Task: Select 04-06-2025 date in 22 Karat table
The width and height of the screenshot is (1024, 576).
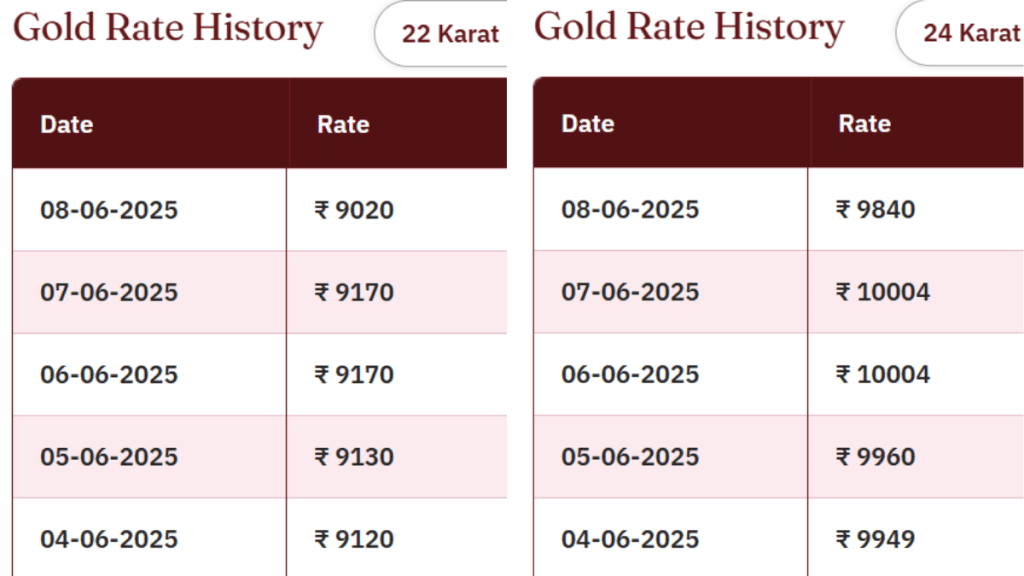Action: 109,539
